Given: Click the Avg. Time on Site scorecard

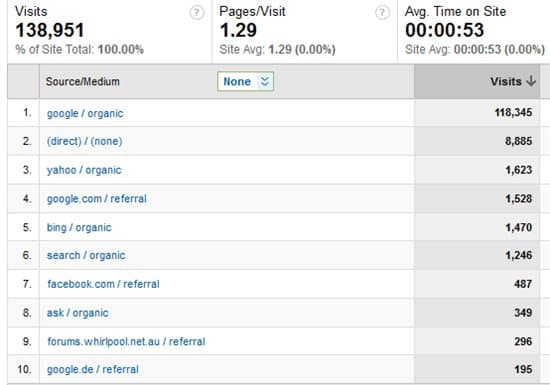Looking at the screenshot, I should [x=474, y=31].
